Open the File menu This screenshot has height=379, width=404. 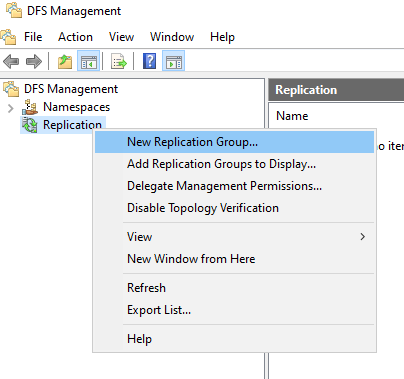33,37
